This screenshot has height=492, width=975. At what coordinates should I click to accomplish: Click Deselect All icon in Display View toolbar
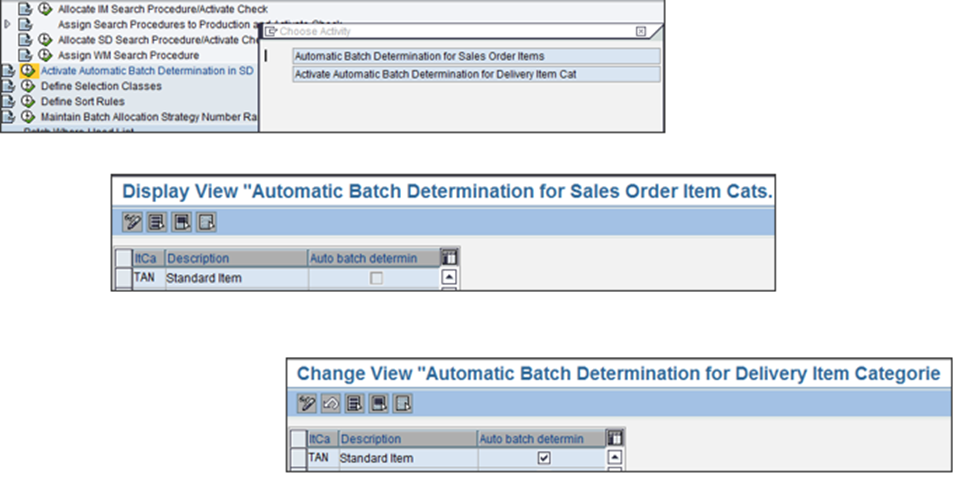(x=206, y=222)
